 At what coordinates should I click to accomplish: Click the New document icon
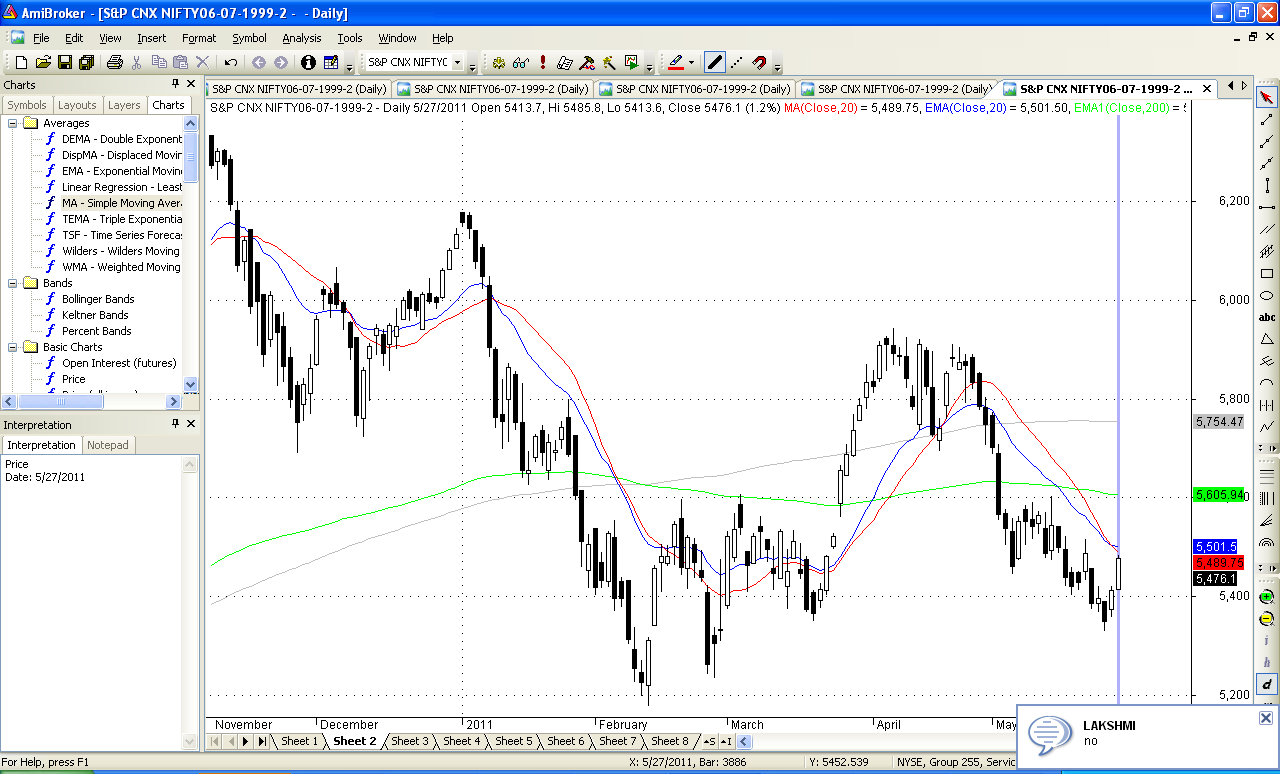click(20, 62)
